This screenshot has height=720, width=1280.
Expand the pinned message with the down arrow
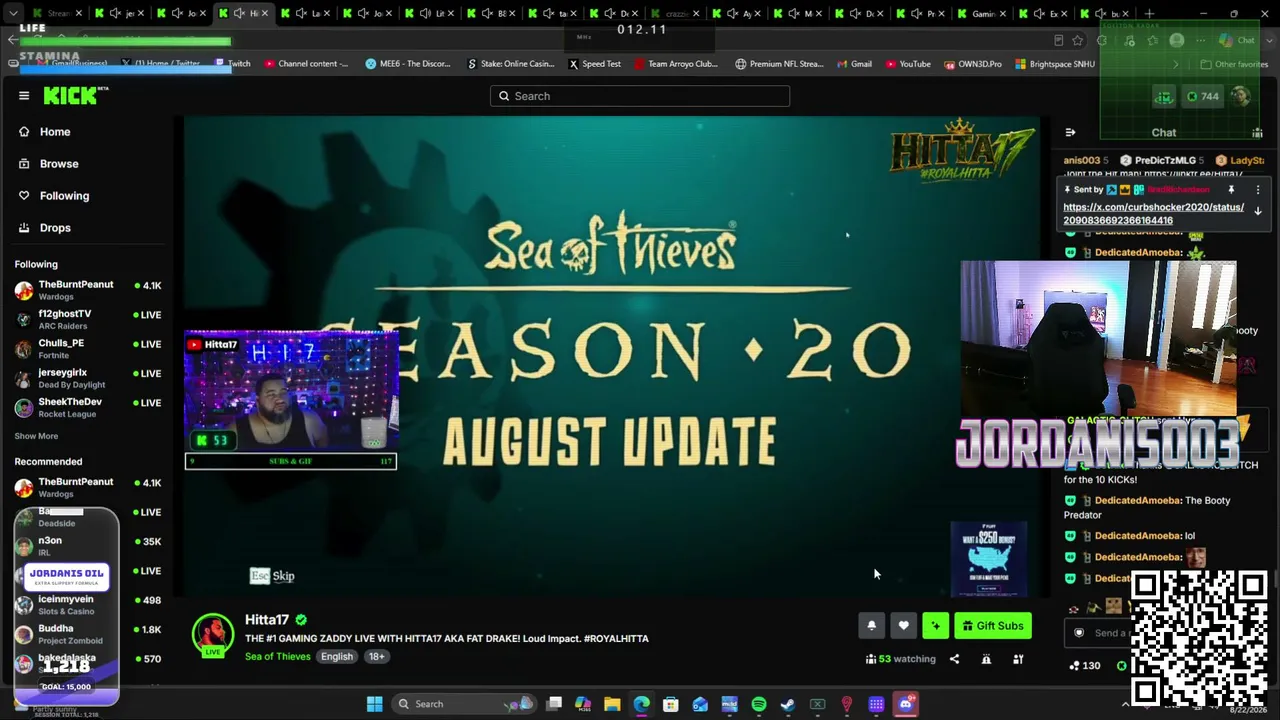coord(1258,211)
